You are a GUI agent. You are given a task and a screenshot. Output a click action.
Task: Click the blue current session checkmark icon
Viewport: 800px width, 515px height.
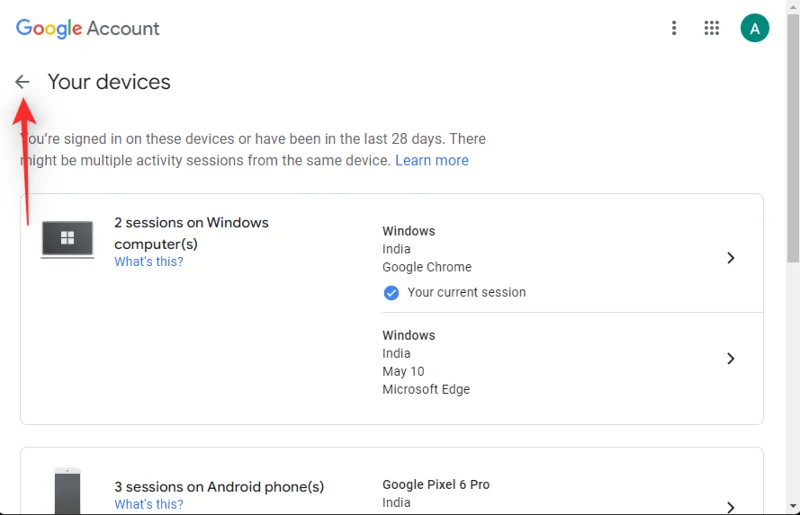[x=391, y=293]
